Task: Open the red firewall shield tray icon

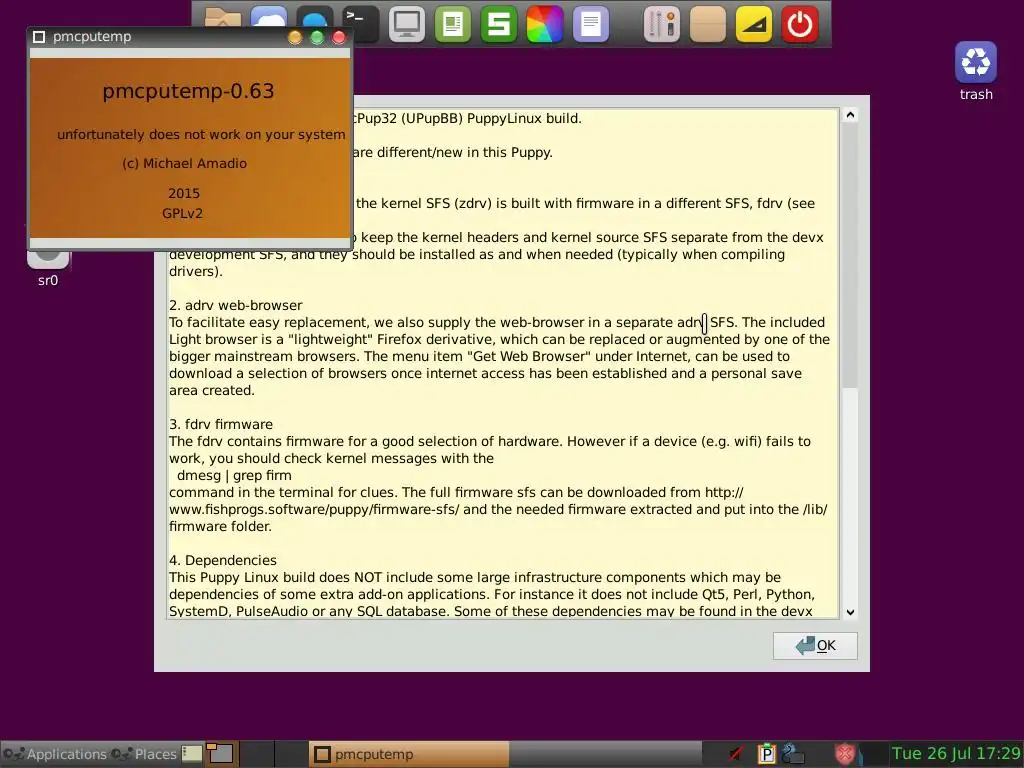Action: point(845,754)
